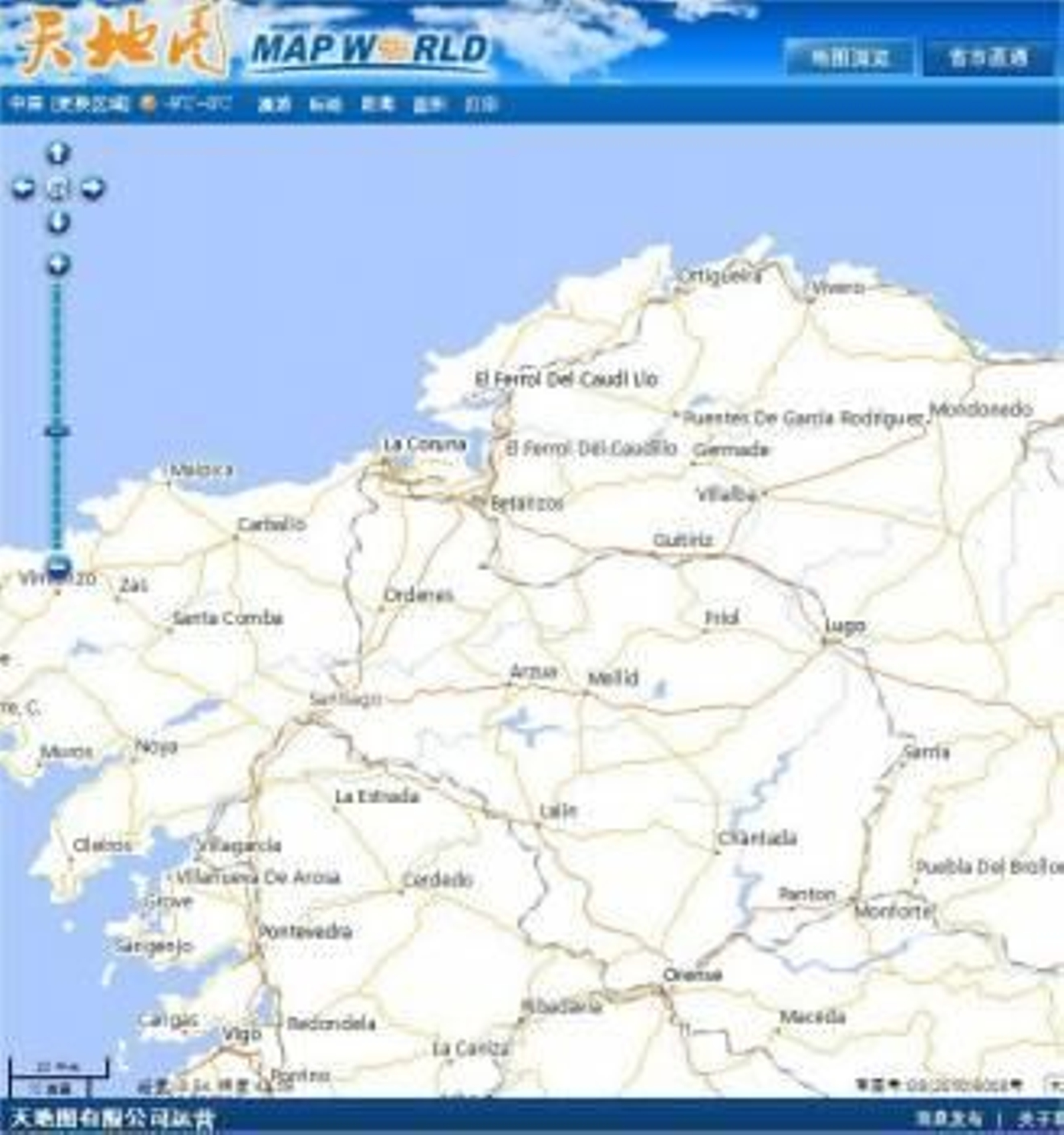Image resolution: width=1064 pixels, height=1135 pixels.
Task: Click the Guitiriz town label
Action: [x=683, y=540]
